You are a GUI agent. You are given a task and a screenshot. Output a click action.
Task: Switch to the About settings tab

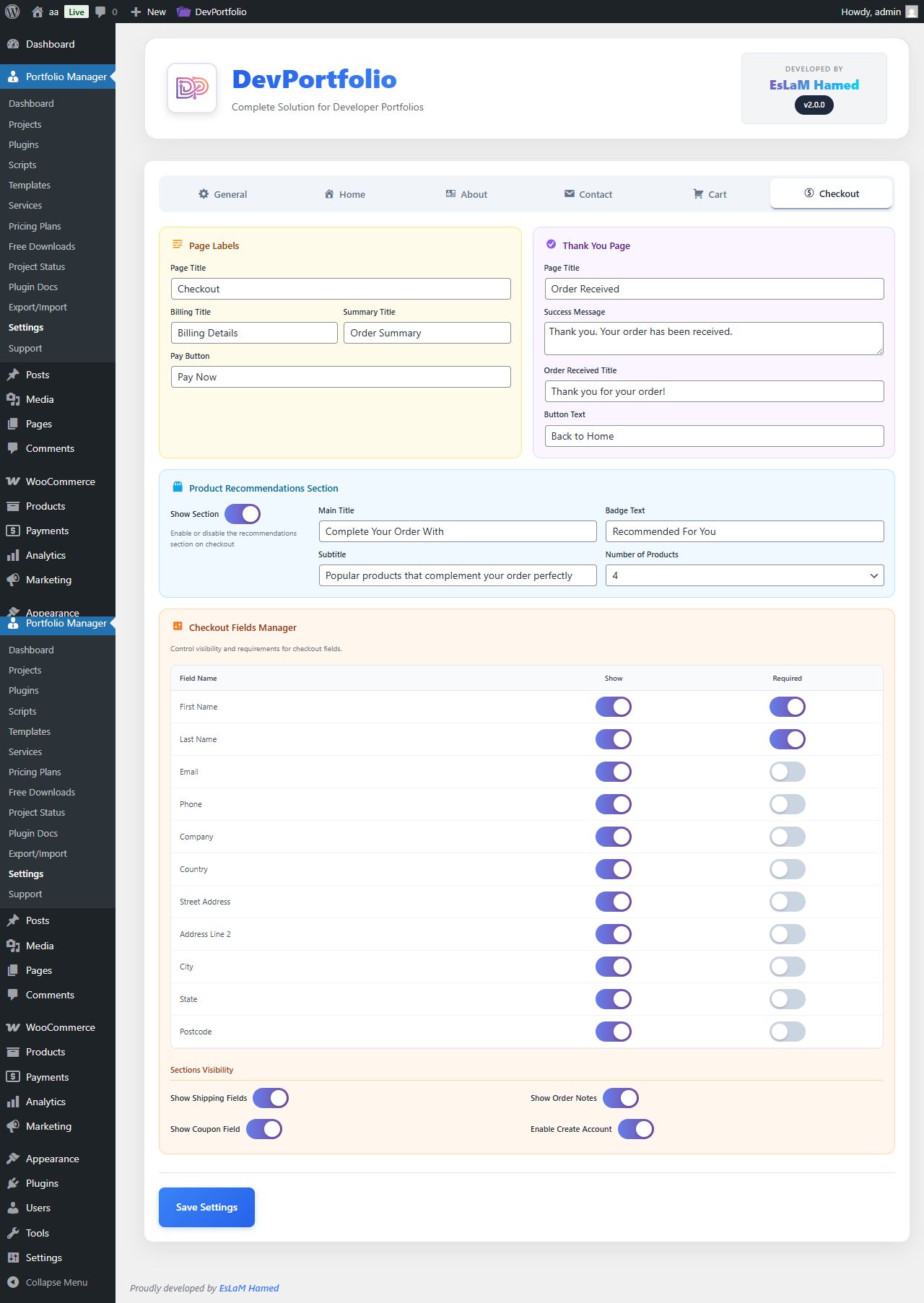[x=466, y=194]
